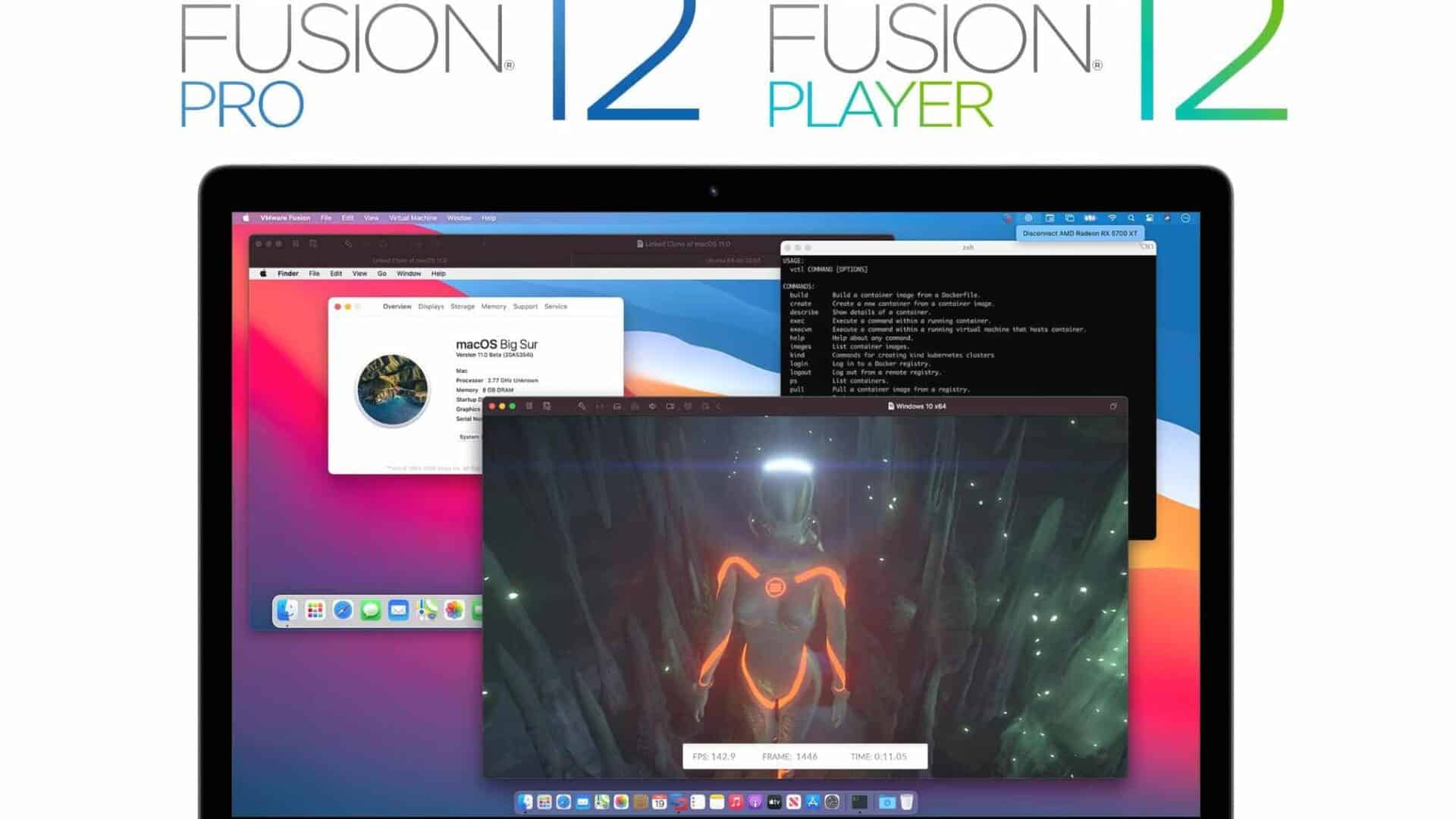Open Music in the host dock

(736, 802)
